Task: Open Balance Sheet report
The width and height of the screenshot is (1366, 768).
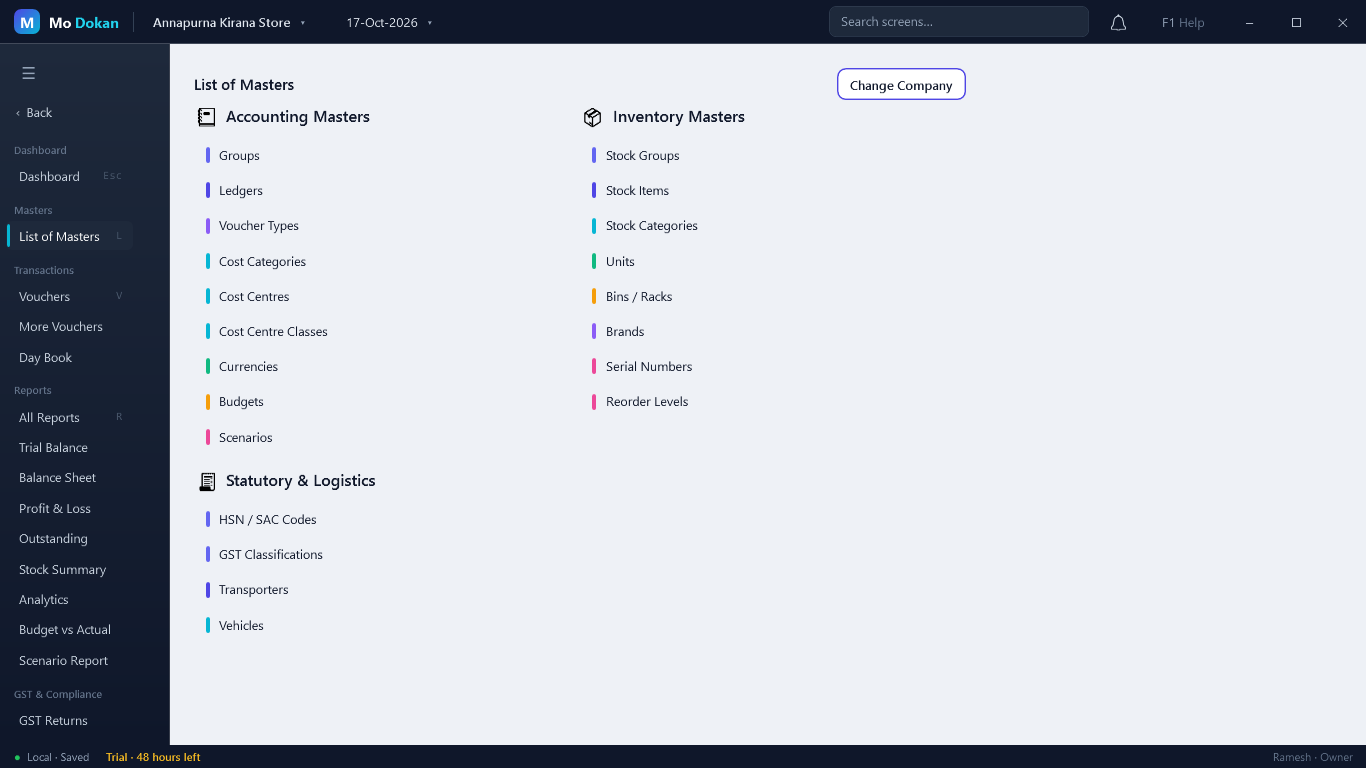Action: (x=70, y=478)
